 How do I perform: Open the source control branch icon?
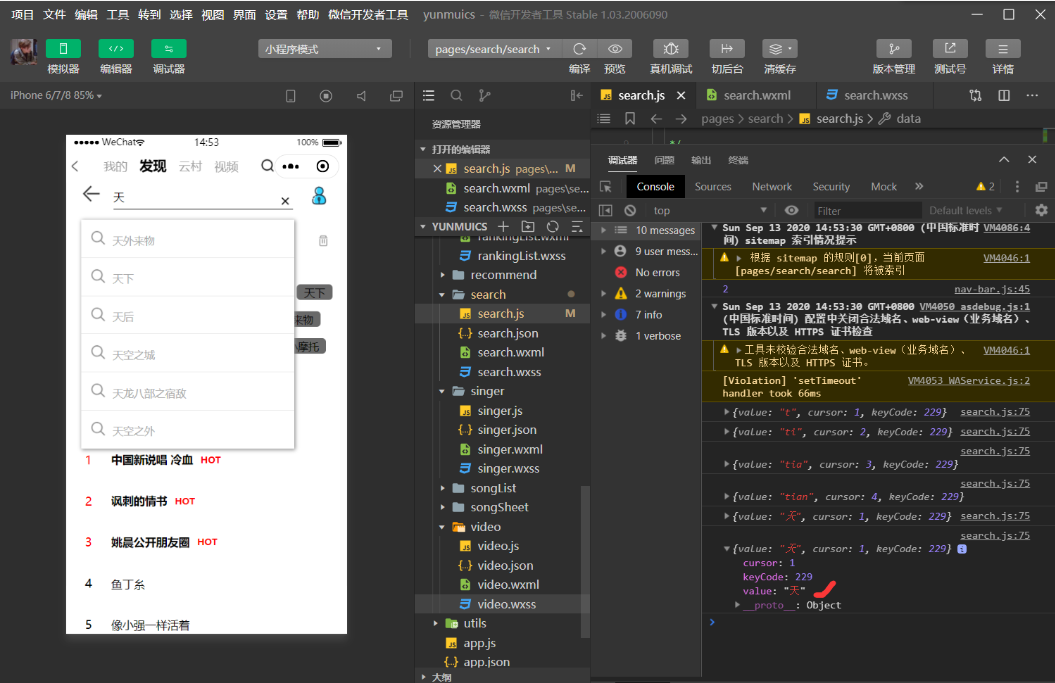coord(484,96)
